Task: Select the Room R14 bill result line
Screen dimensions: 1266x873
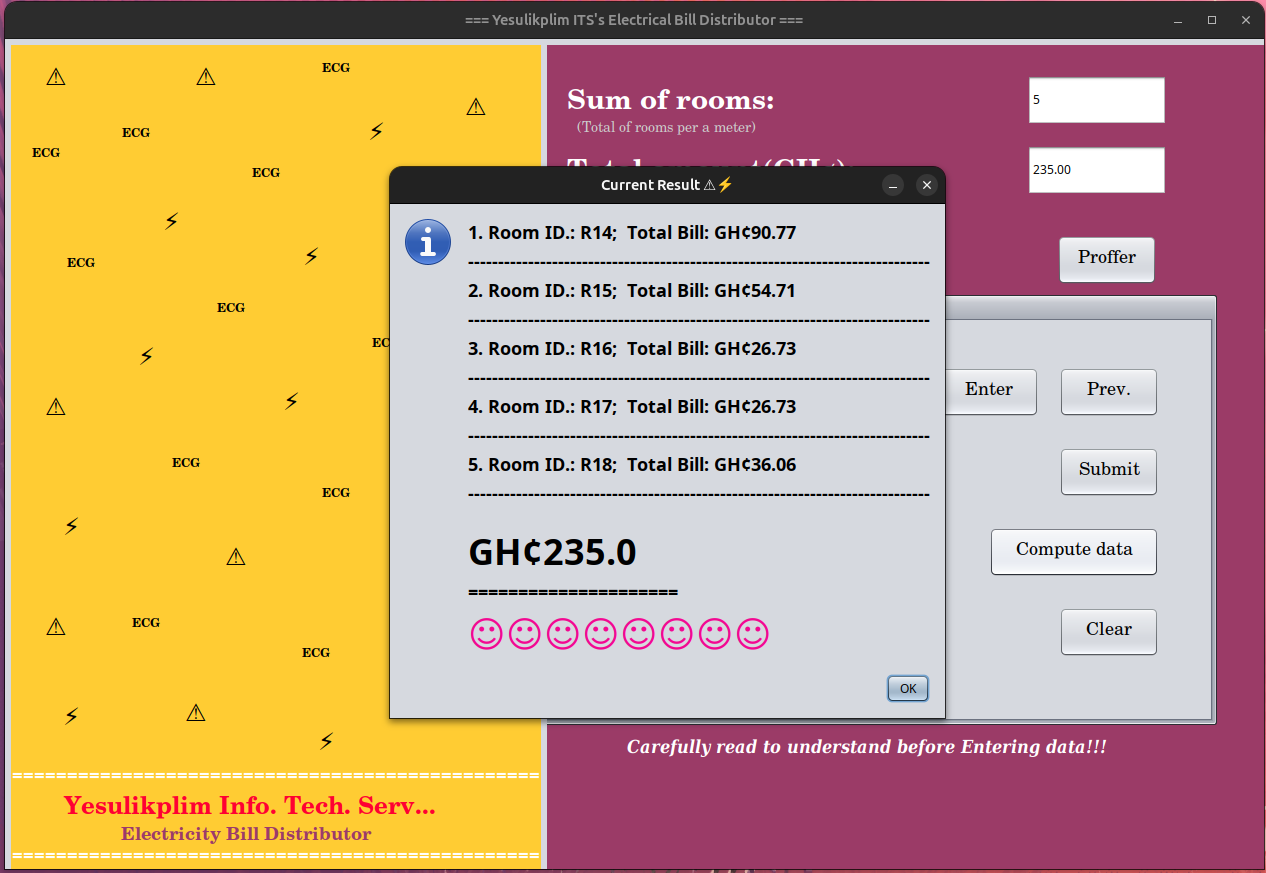Action: (632, 233)
